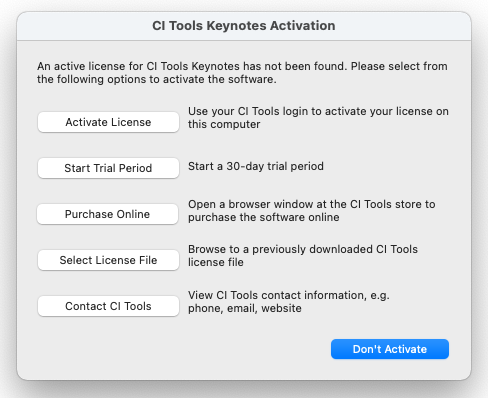Click description 'Use your CI Tools login'
Viewport: 488px width, 398px height.
pos(318,118)
